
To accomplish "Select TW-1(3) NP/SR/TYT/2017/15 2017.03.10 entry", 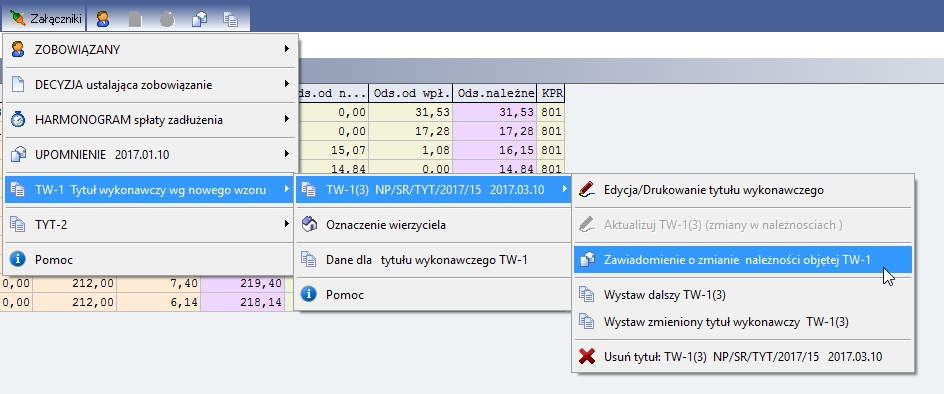I will 433,190.
